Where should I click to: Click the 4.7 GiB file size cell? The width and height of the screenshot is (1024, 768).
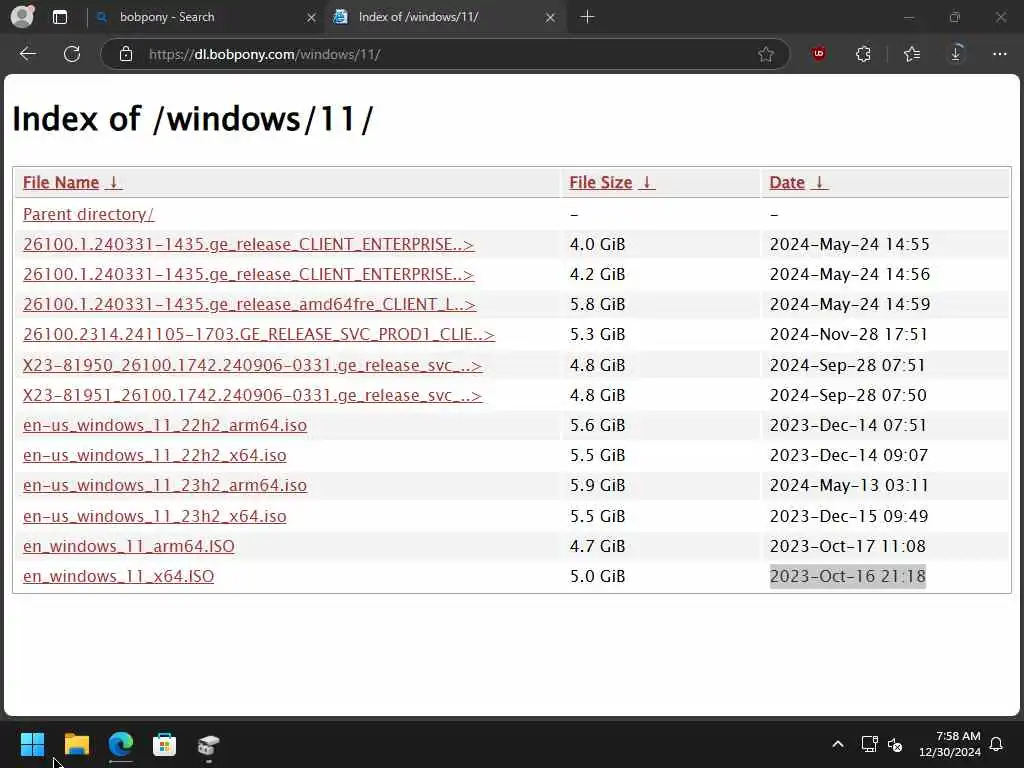pos(597,546)
